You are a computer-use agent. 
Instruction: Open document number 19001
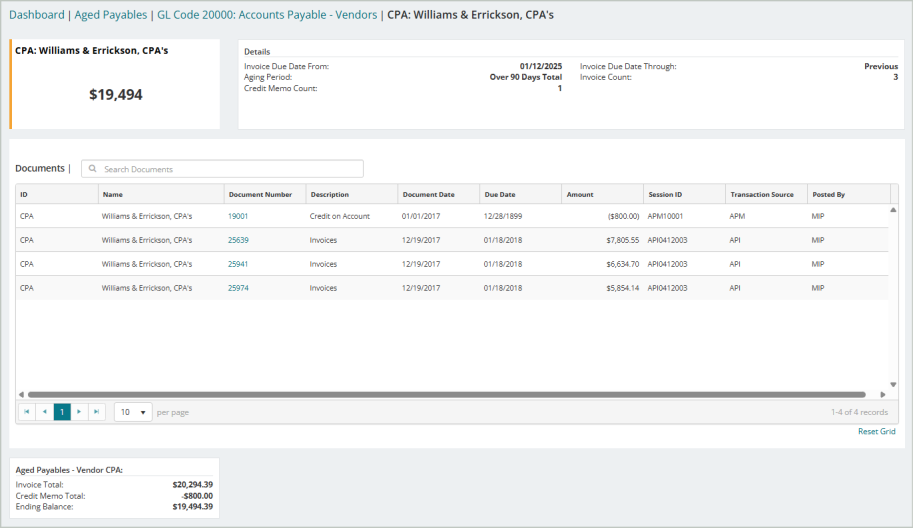pos(238,216)
